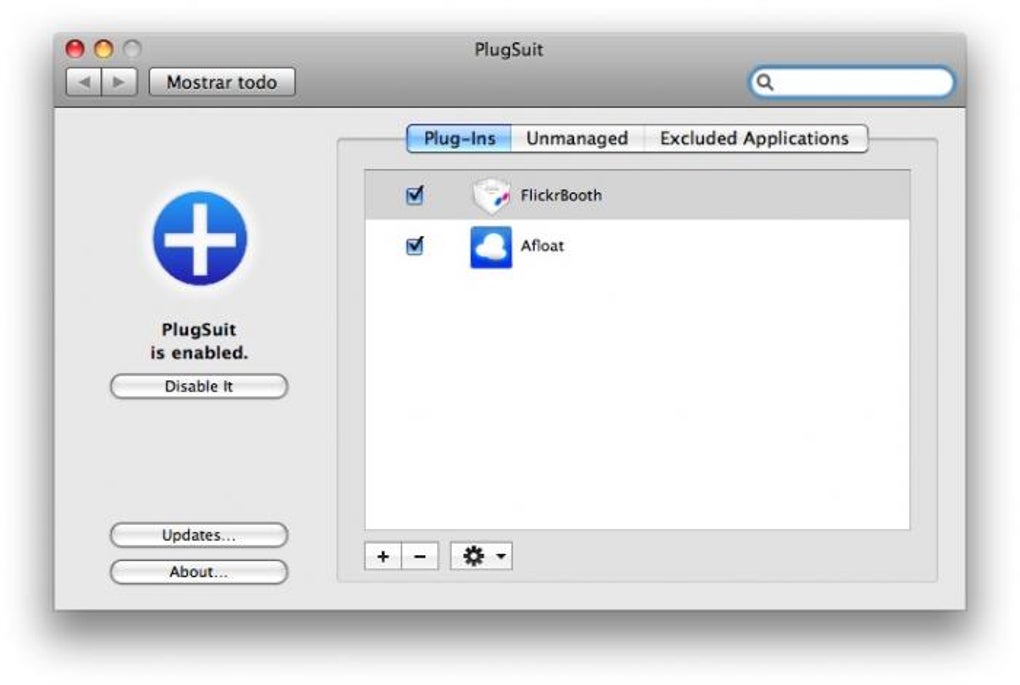The height and width of the screenshot is (685, 1020).
Task: Close the PlugSuit window
Action: [x=75, y=49]
